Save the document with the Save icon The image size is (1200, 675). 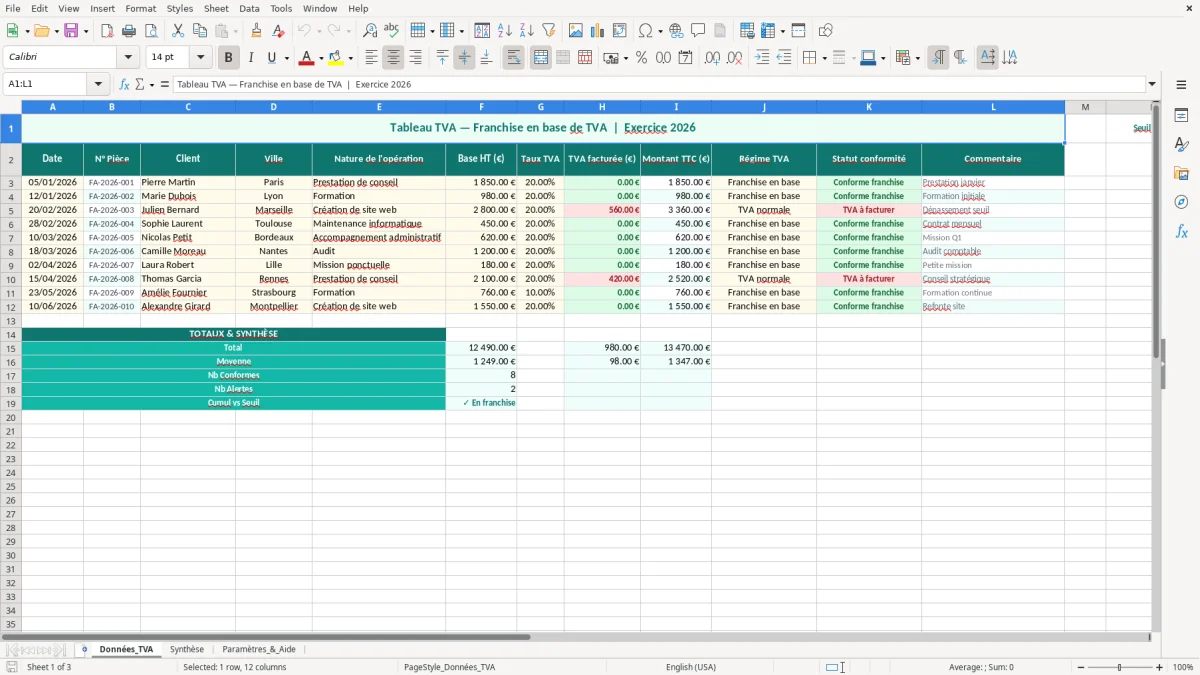(x=71, y=31)
